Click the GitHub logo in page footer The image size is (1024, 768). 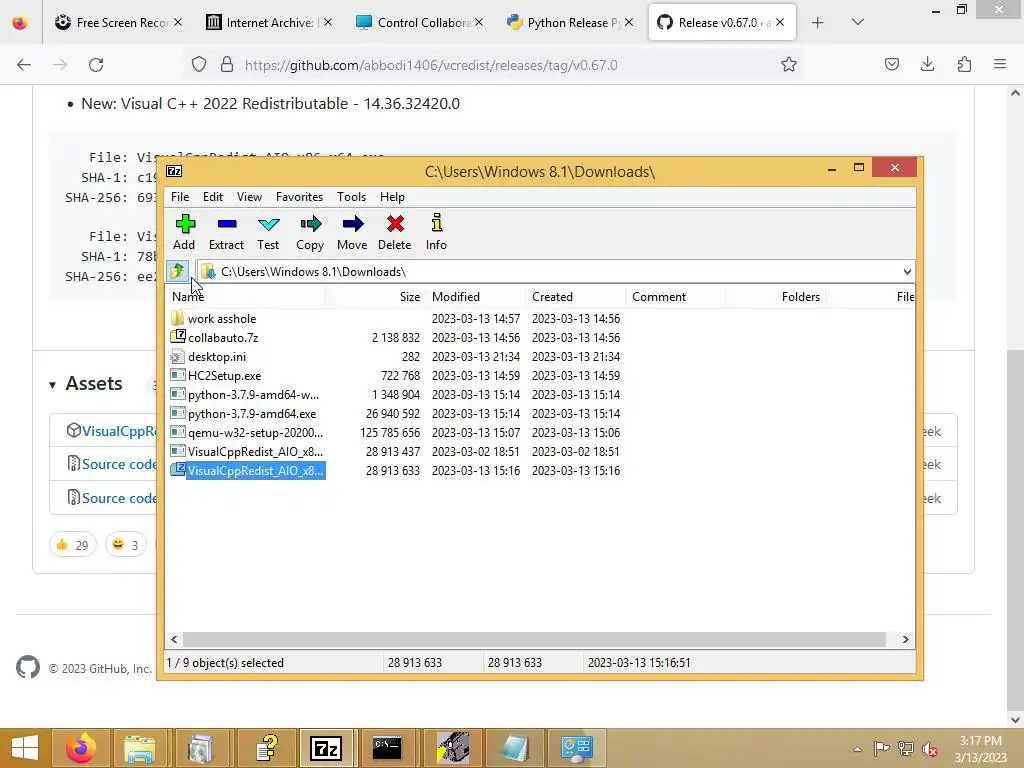pyautogui.click(x=27, y=667)
